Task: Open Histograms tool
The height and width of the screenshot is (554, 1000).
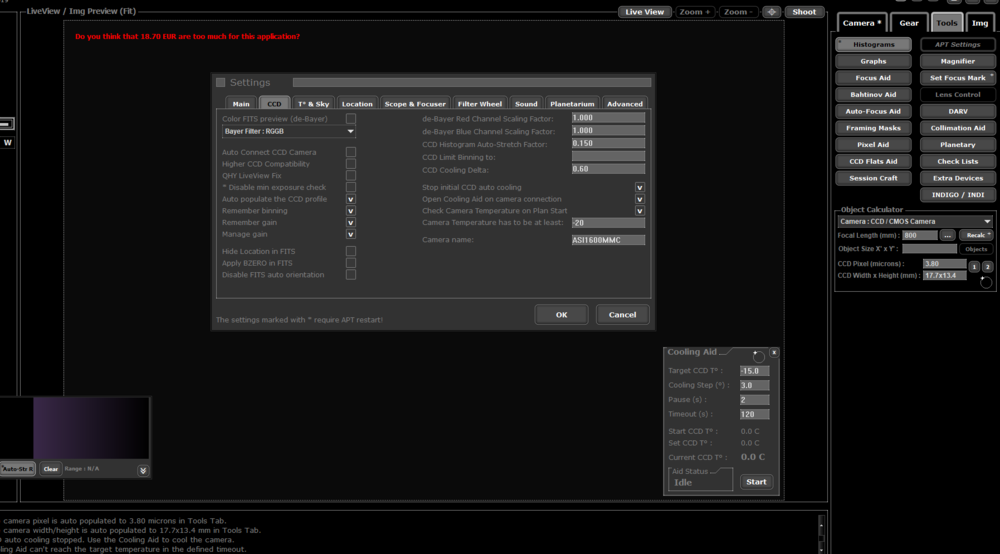Action: (873, 45)
